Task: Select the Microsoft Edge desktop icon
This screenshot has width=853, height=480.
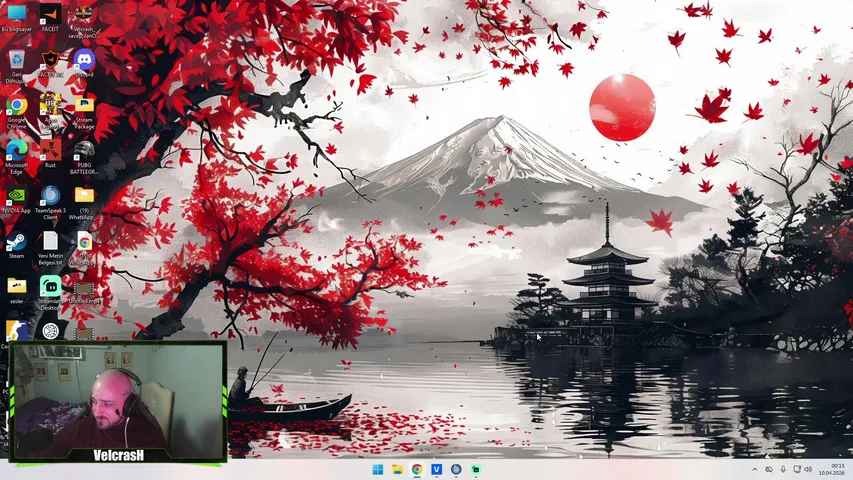Action: [16, 157]
